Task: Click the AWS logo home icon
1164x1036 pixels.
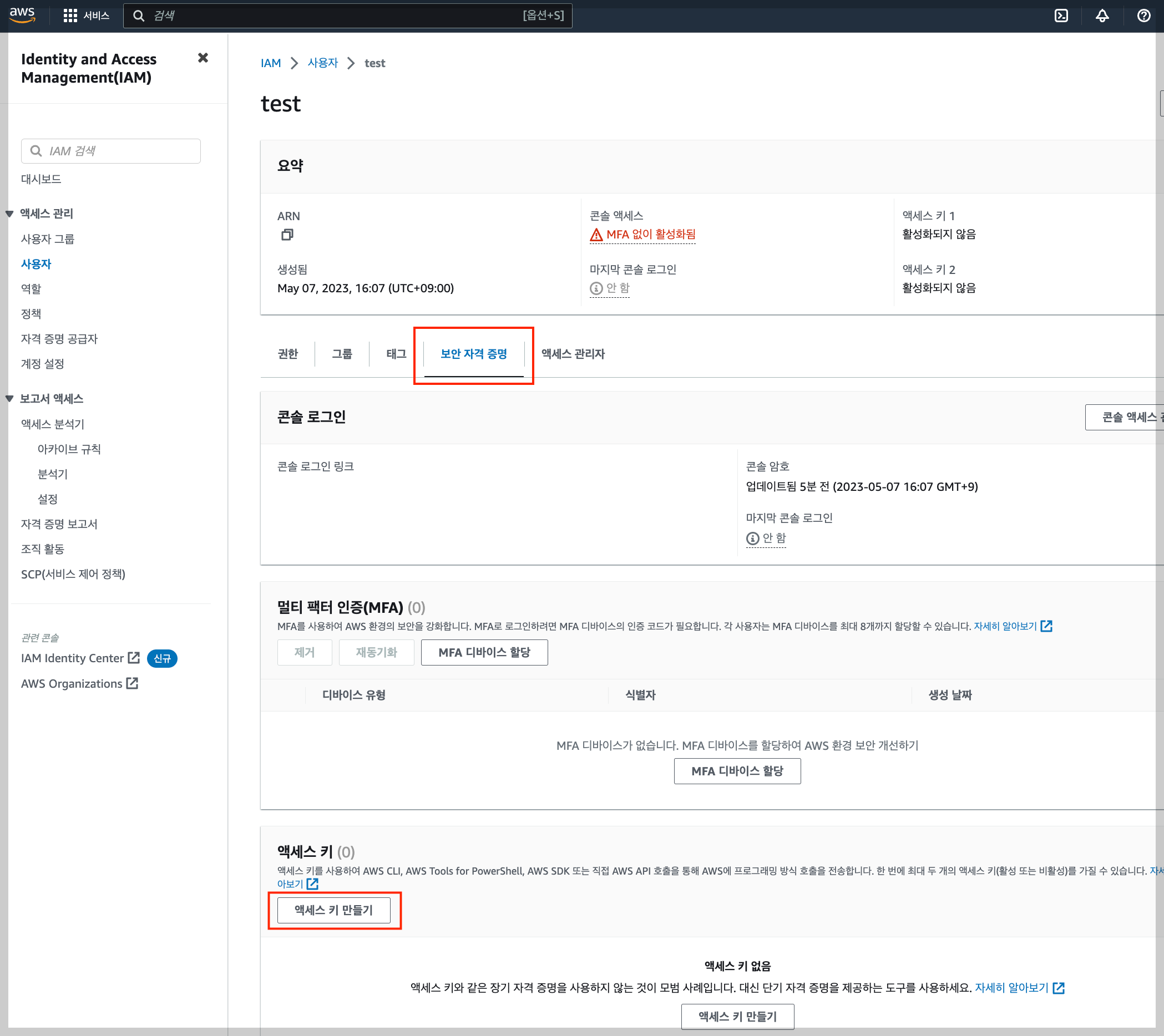Action: [22, 15]
